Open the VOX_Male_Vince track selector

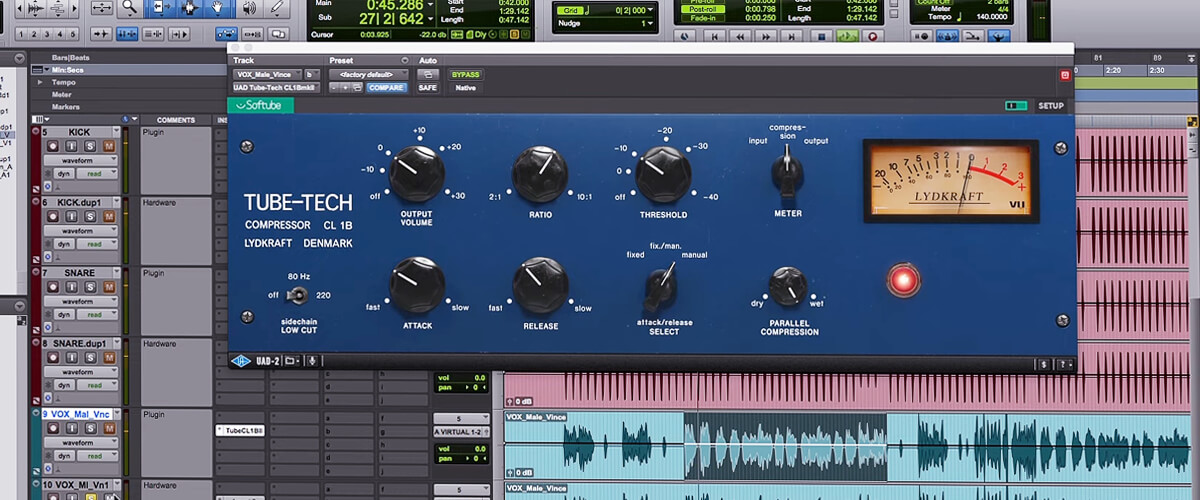pos(267,74)
